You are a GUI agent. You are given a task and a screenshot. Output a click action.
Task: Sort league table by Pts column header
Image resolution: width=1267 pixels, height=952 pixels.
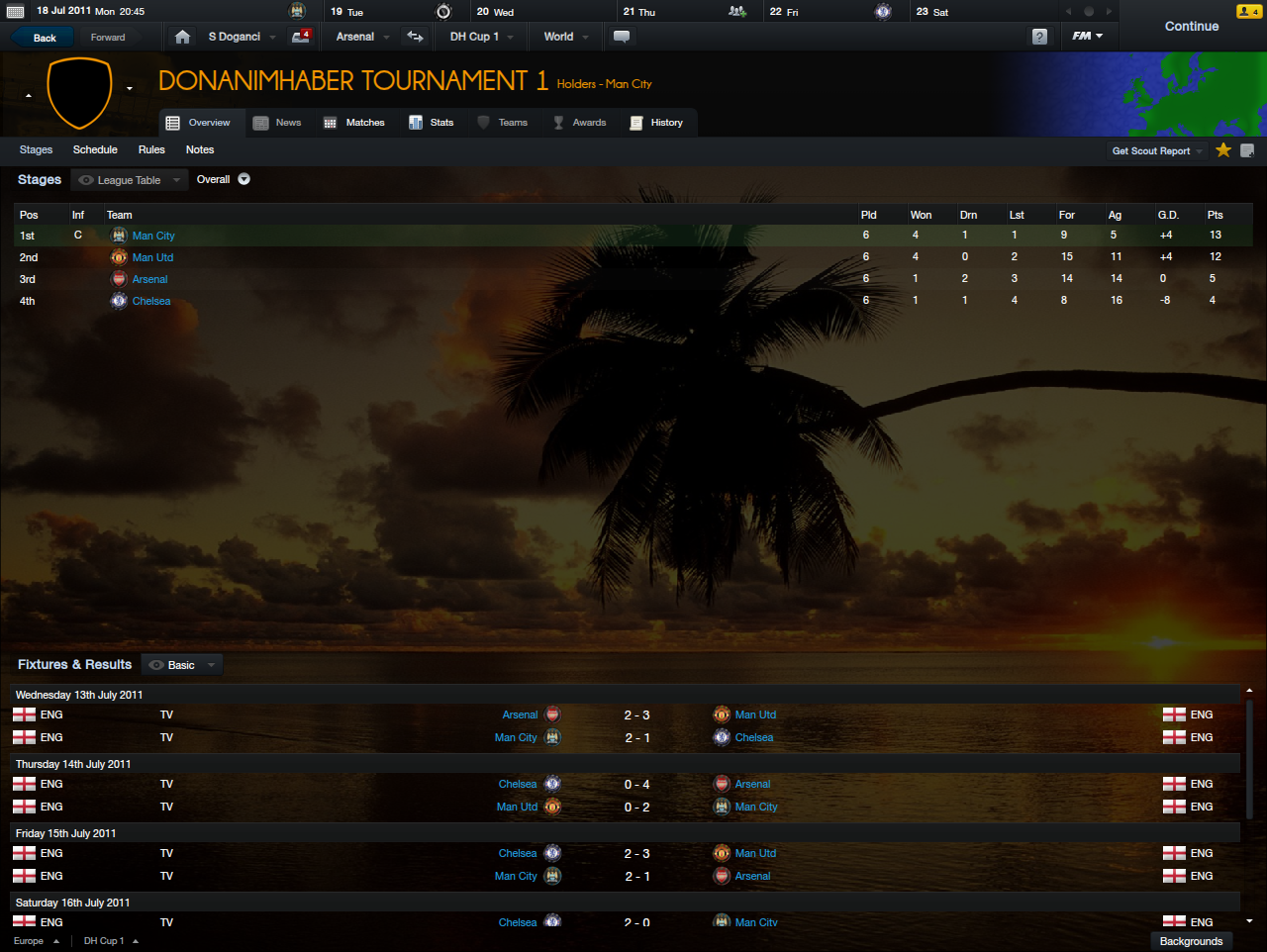pos(1216,215)
